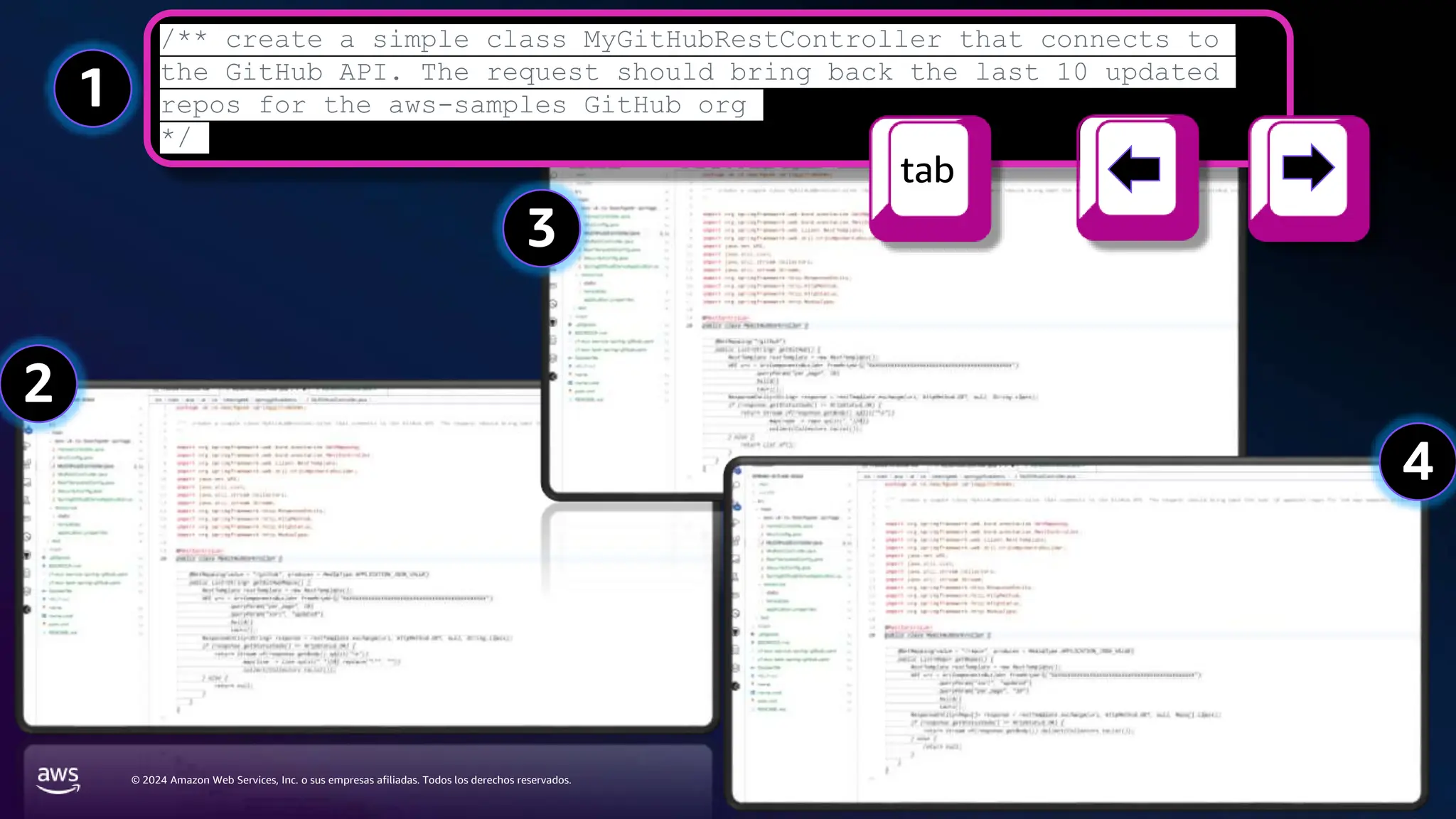
Task: Click the closing "*/" comment marker
Action: pyautogui.click(x=176, y=136)
